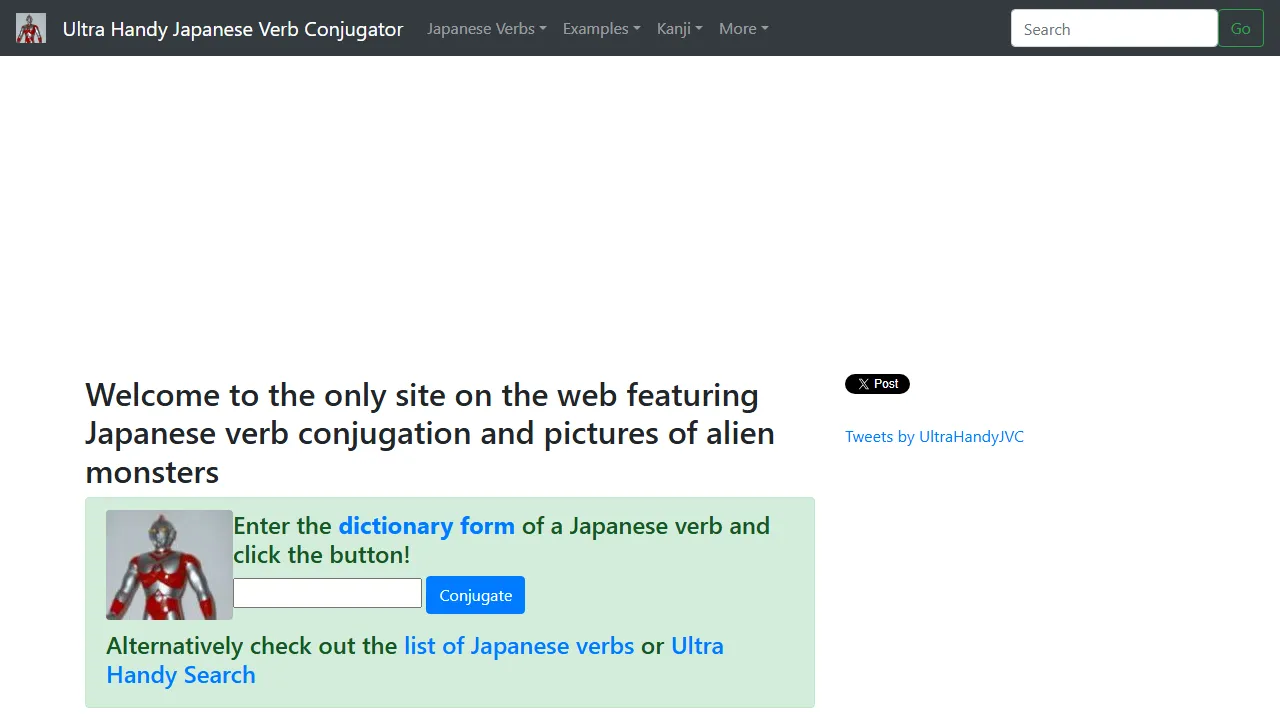Image resolution: width=1280 pixels, height=720 pixels.
Task: Open the list of Japanese verbs link
Action: 518,646
